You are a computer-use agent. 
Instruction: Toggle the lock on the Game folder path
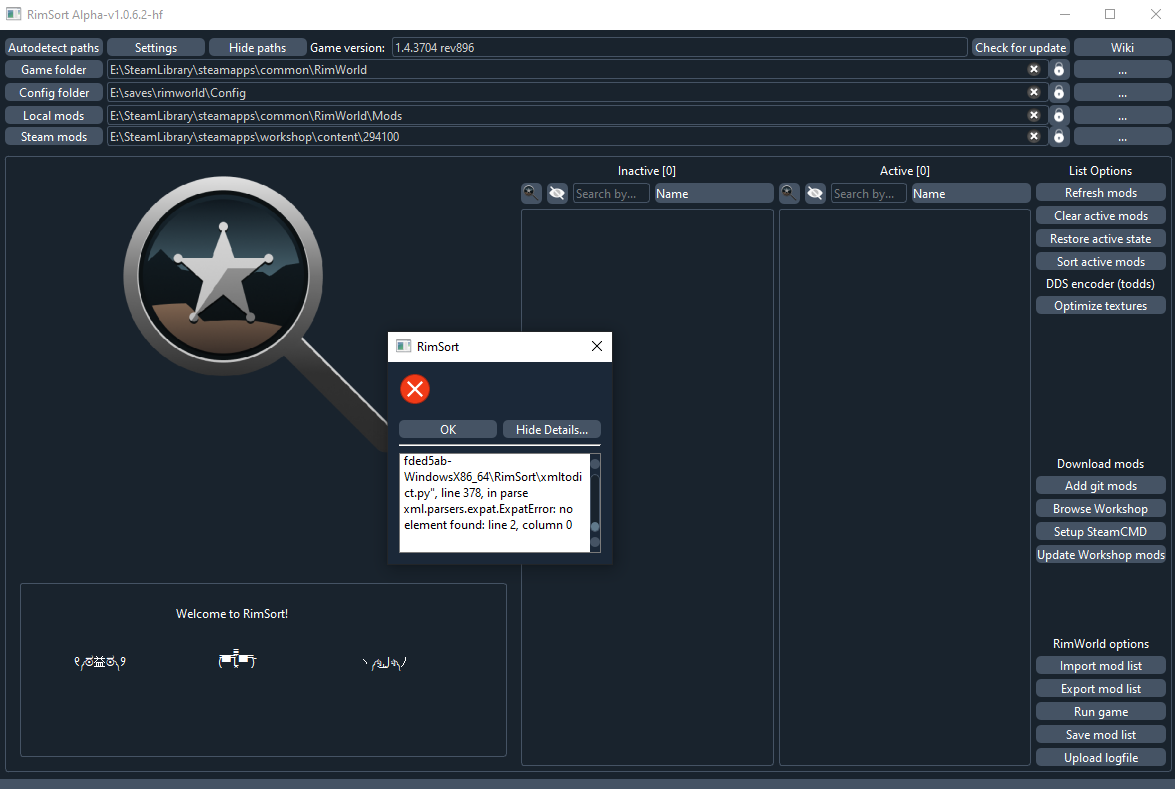pos(1058,69)
